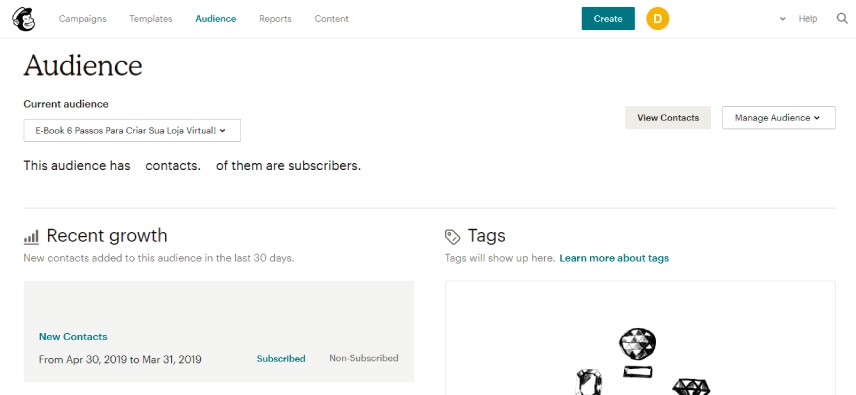Click 'Tags will show up here.' text
This screenshot has width=856, height=395.
tap(500, 258)
